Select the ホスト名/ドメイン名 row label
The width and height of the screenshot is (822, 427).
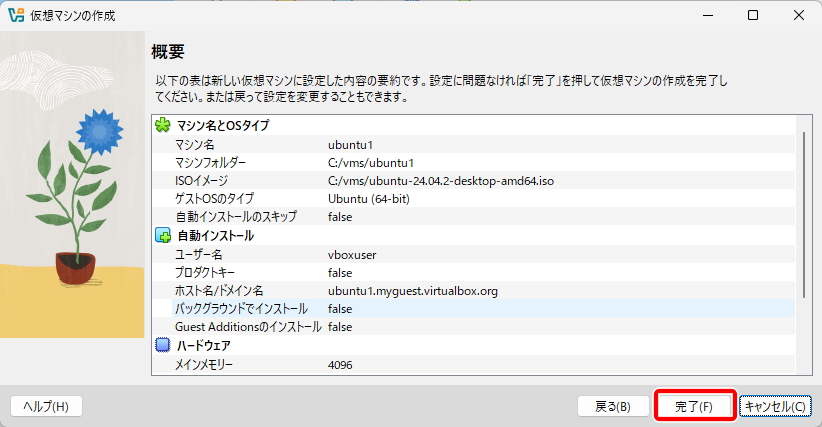219,291
